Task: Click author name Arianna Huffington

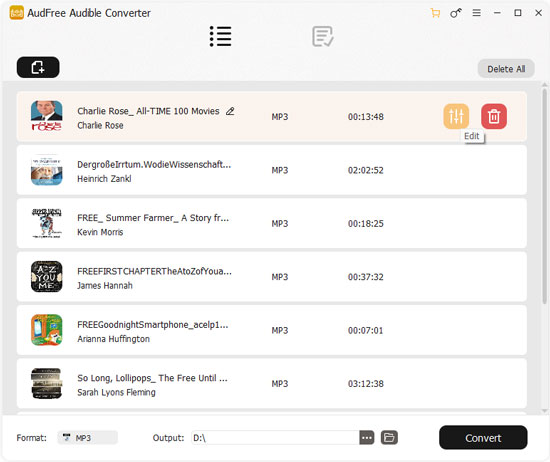Action: click(x=113, y=339)
